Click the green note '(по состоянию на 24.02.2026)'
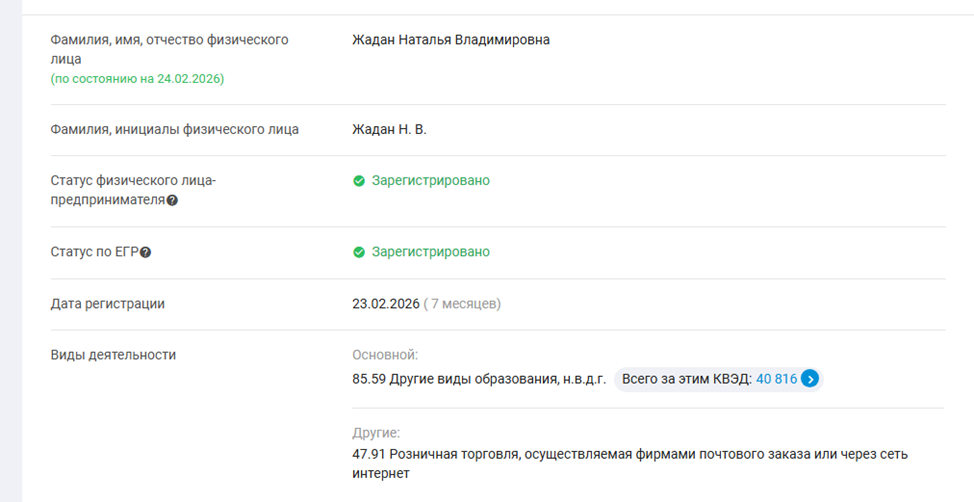The height and width of the screenshot is (502, 974). [137, 79]
